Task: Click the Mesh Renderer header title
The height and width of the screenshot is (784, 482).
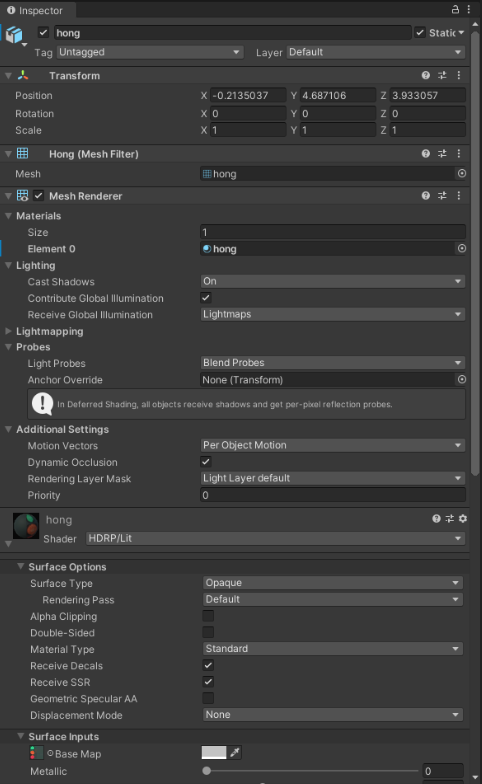Action: click(x=86, y=196)
